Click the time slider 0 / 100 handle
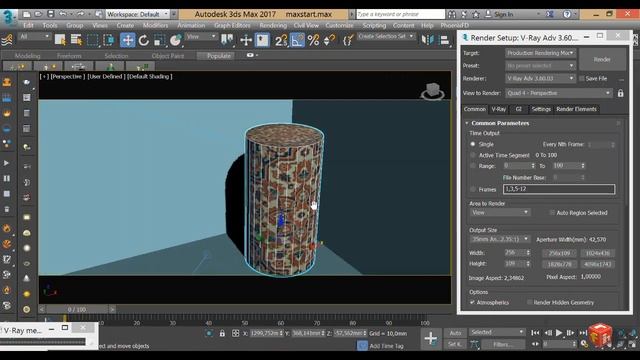The height and width of the screenshot is (360, 640). [x=77, y=309]
